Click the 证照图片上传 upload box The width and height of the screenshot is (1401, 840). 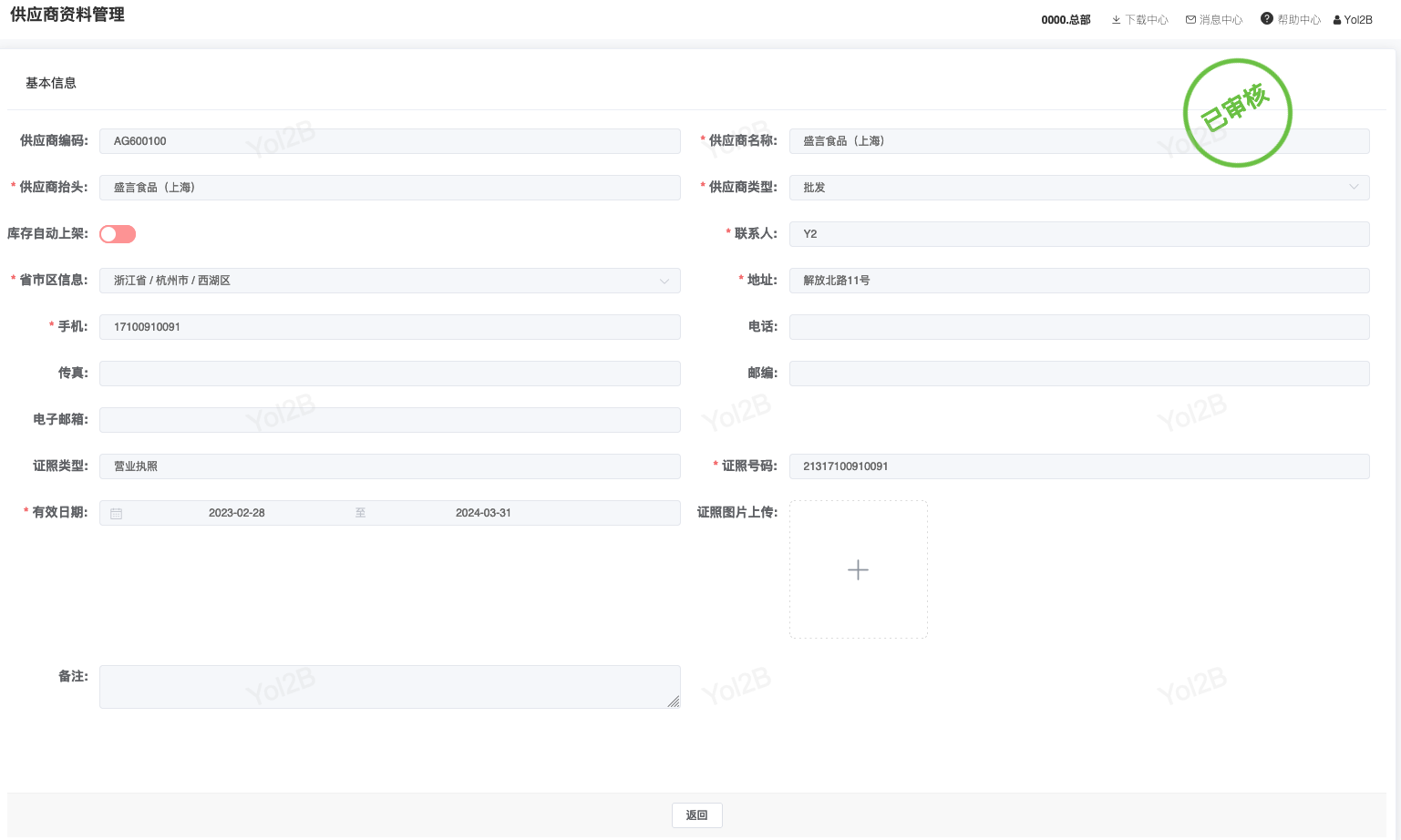tap(859, 569)
